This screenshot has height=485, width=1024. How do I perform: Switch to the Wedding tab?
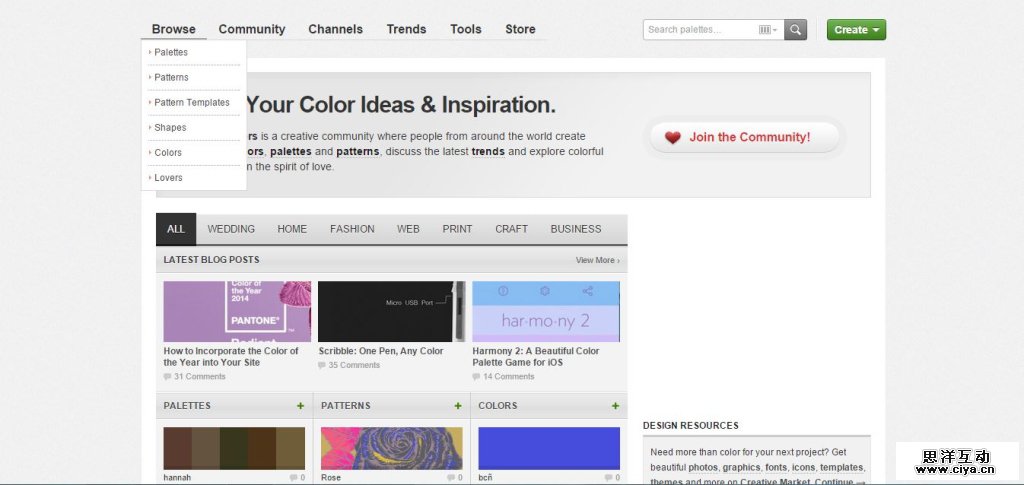coord(231,229)
